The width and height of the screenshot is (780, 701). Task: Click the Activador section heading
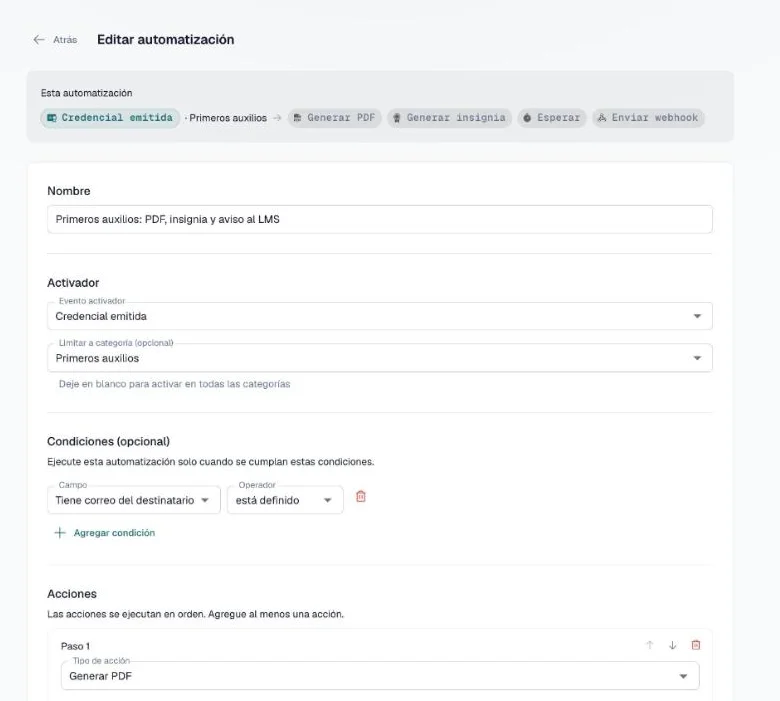tap(73, 283)
